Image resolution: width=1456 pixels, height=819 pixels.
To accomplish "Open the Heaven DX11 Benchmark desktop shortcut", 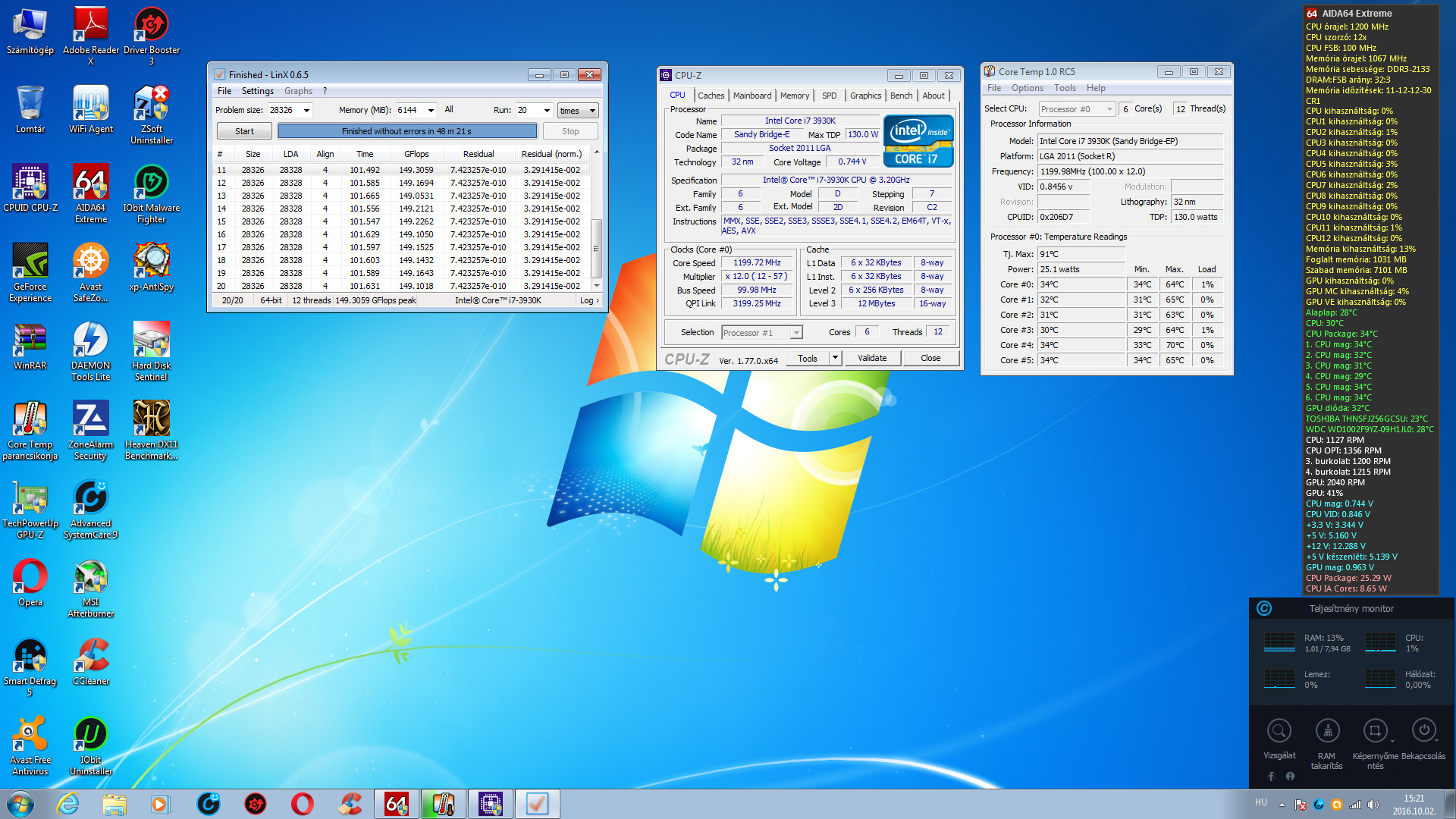I will 152,430.
